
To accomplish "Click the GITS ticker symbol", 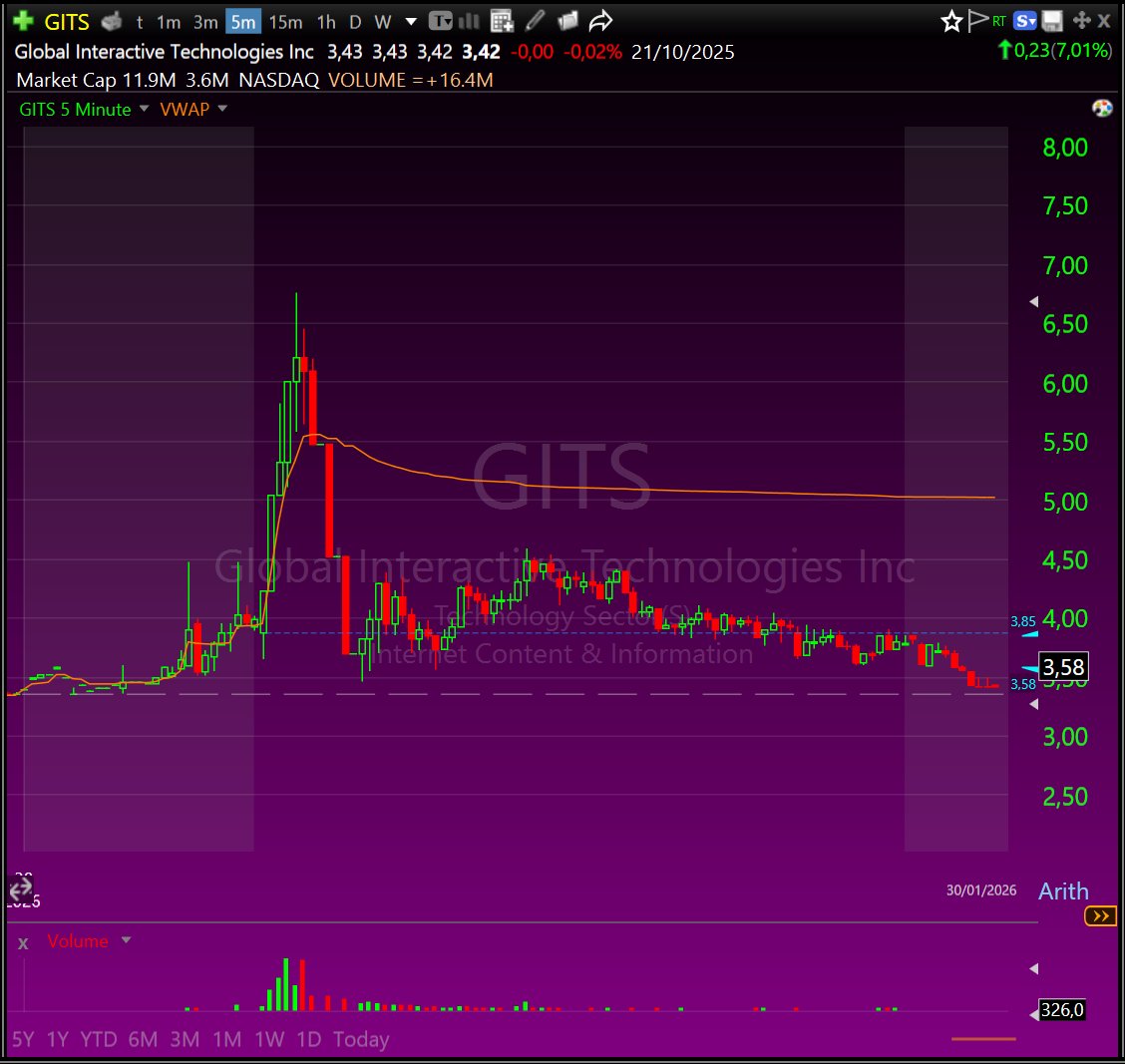I will click(67, 22).
